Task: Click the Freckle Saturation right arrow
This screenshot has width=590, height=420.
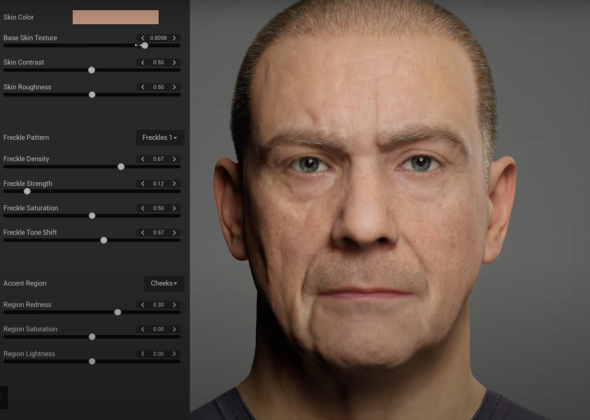Action: [x=174, y=208]
